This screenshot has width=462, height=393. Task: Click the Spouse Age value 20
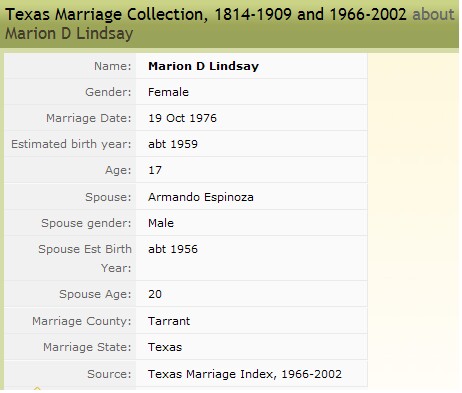155,294
